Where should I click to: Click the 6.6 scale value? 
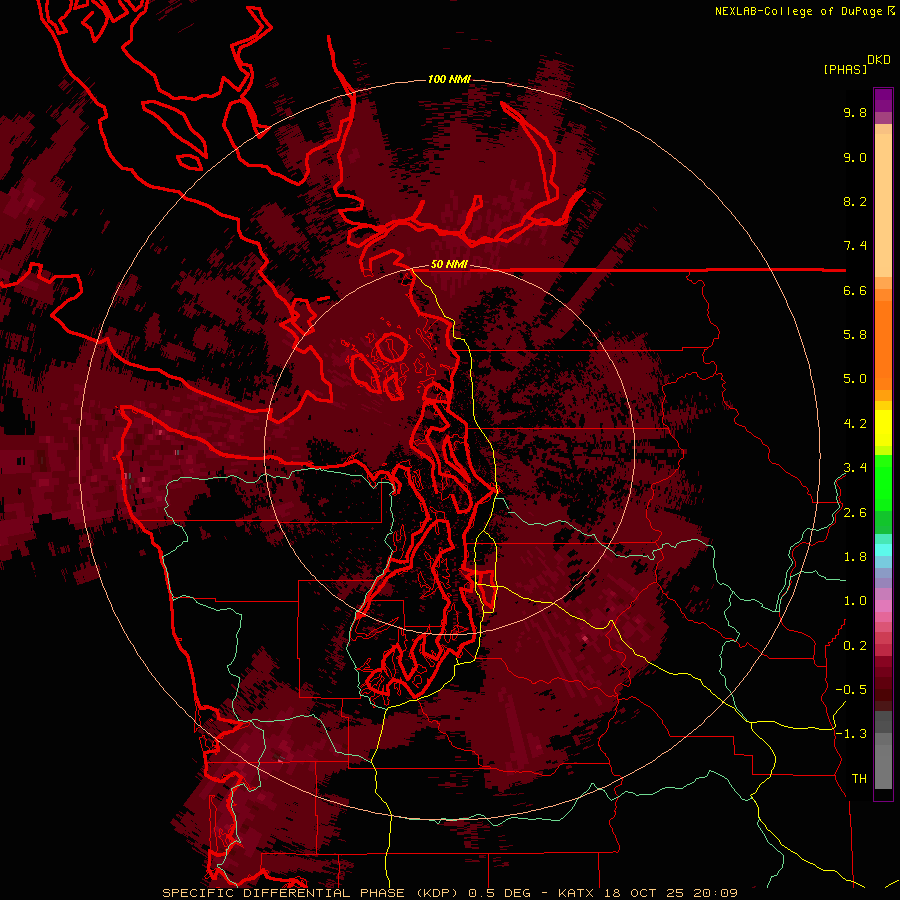[x=855, y=290]
